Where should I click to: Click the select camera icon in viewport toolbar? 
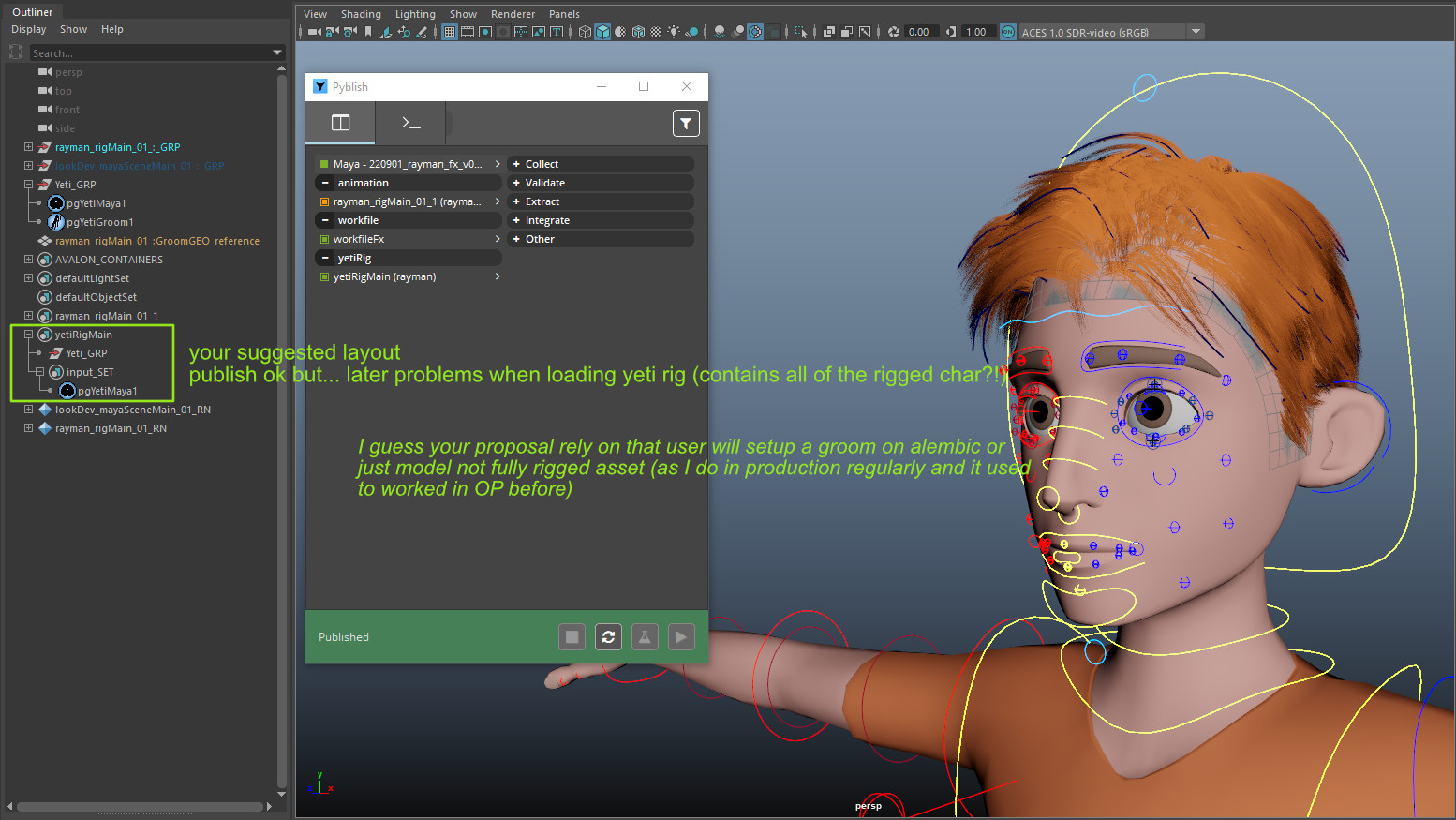[x=314, y=32]
